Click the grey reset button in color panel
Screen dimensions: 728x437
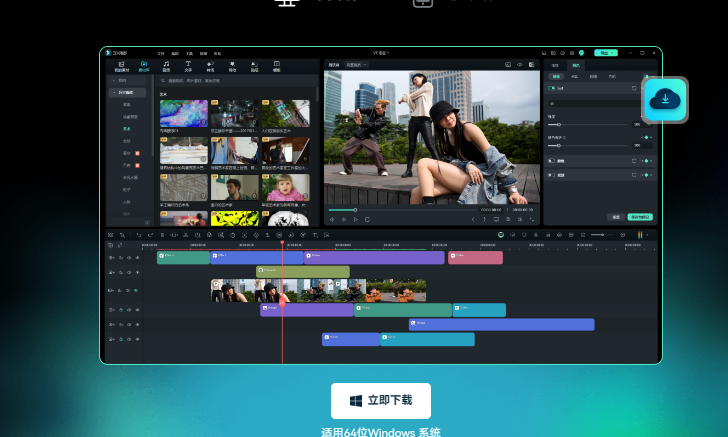click(616, 217)
